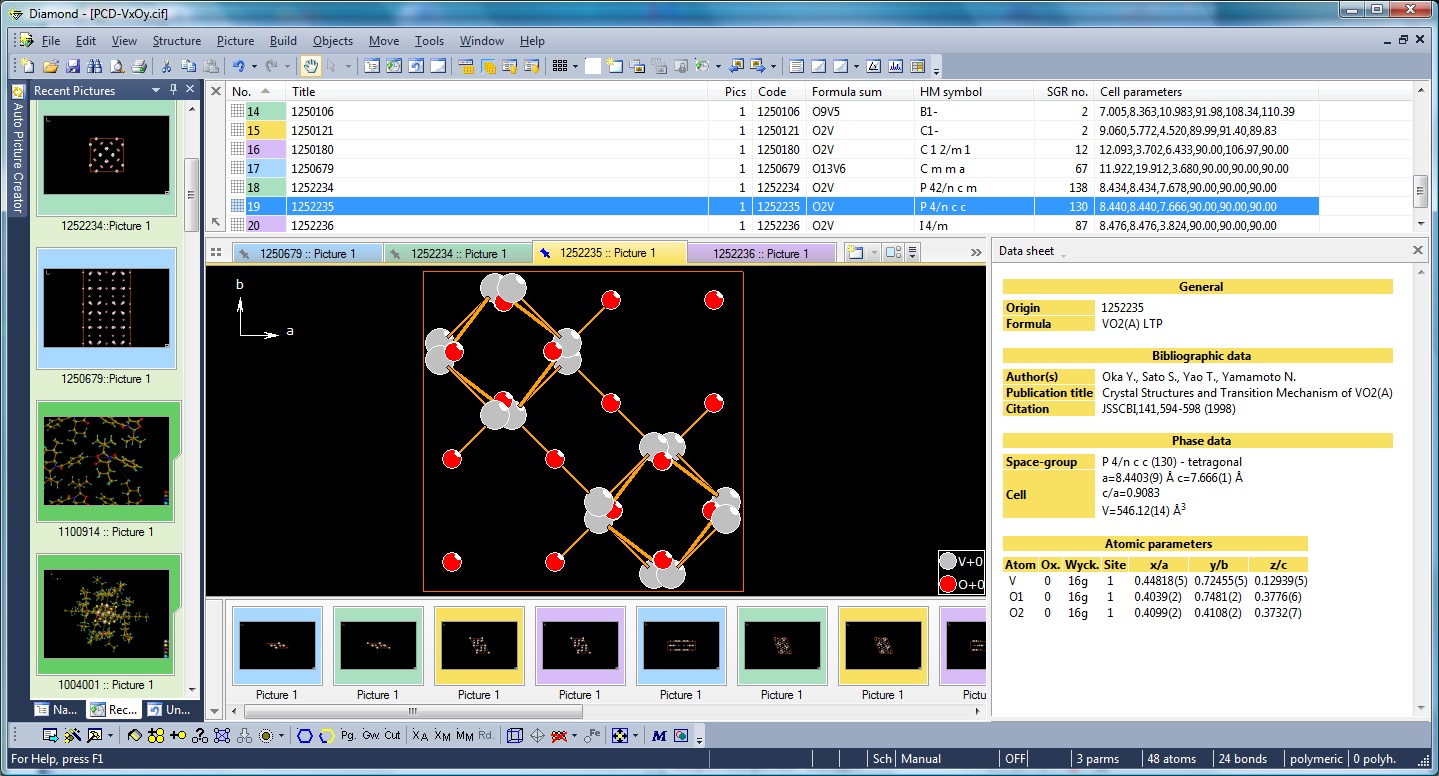Click the red O+0 legend swatch
The image size is (1439, 776).
click(948, 585)
